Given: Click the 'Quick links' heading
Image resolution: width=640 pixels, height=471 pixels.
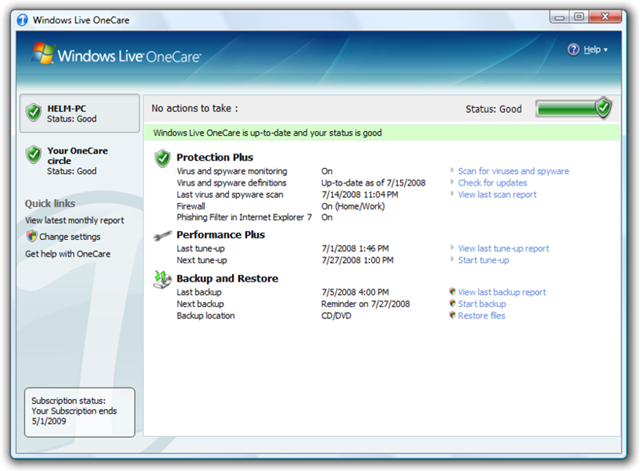Looking at the screenshot, I should click(50, 203).
